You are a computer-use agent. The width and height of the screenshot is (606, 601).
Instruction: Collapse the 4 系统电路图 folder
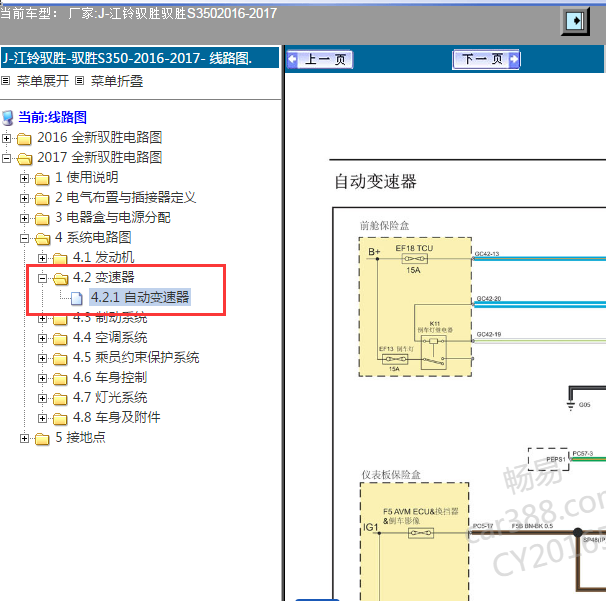(24, 238)
